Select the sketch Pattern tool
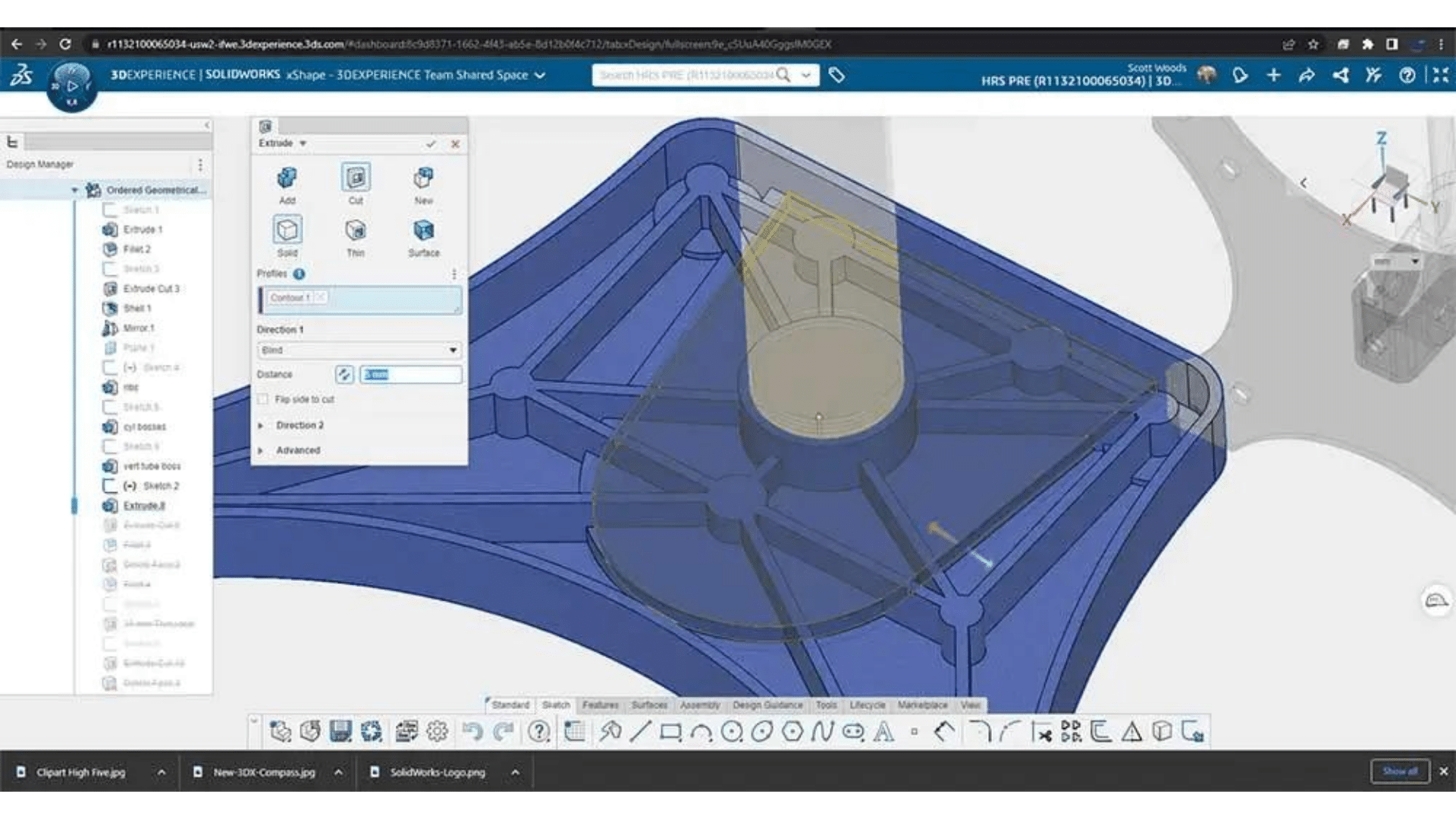 1071,732
